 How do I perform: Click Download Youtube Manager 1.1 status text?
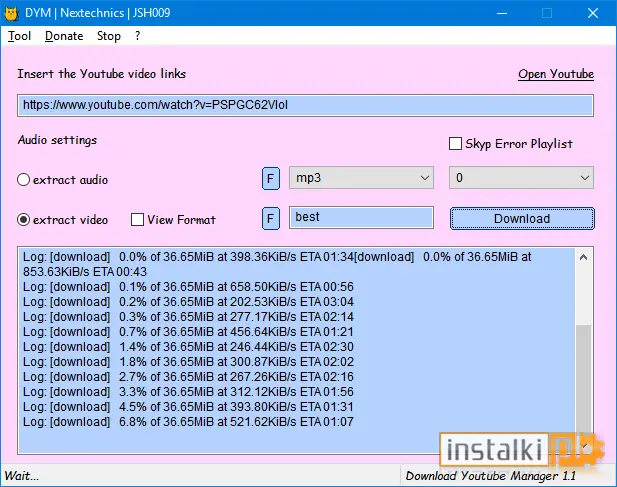click(491, 476)
